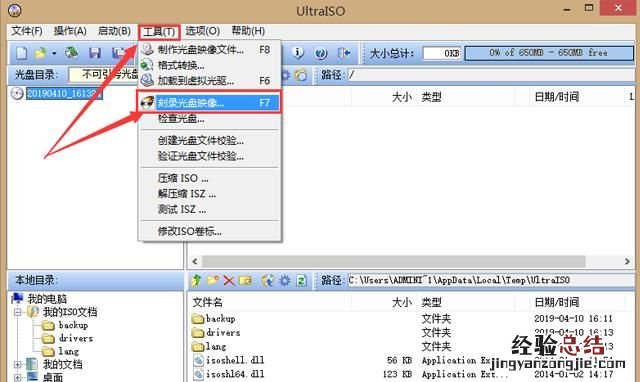
Task: Click the Exit door toolbar icon
Action: click(344, 53)
